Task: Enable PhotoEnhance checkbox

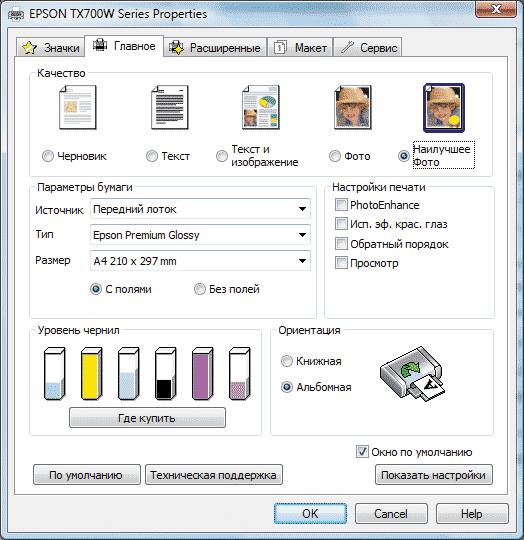Action: pos(341,205)
